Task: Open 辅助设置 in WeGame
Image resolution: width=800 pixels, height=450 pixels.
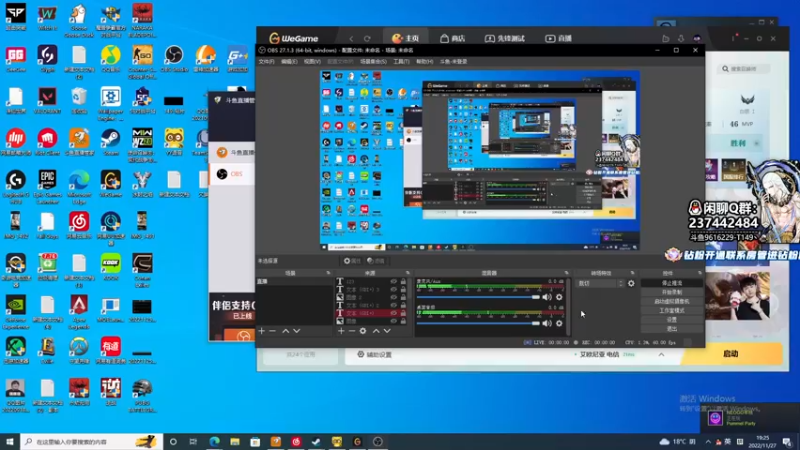Action: (374, 354)
